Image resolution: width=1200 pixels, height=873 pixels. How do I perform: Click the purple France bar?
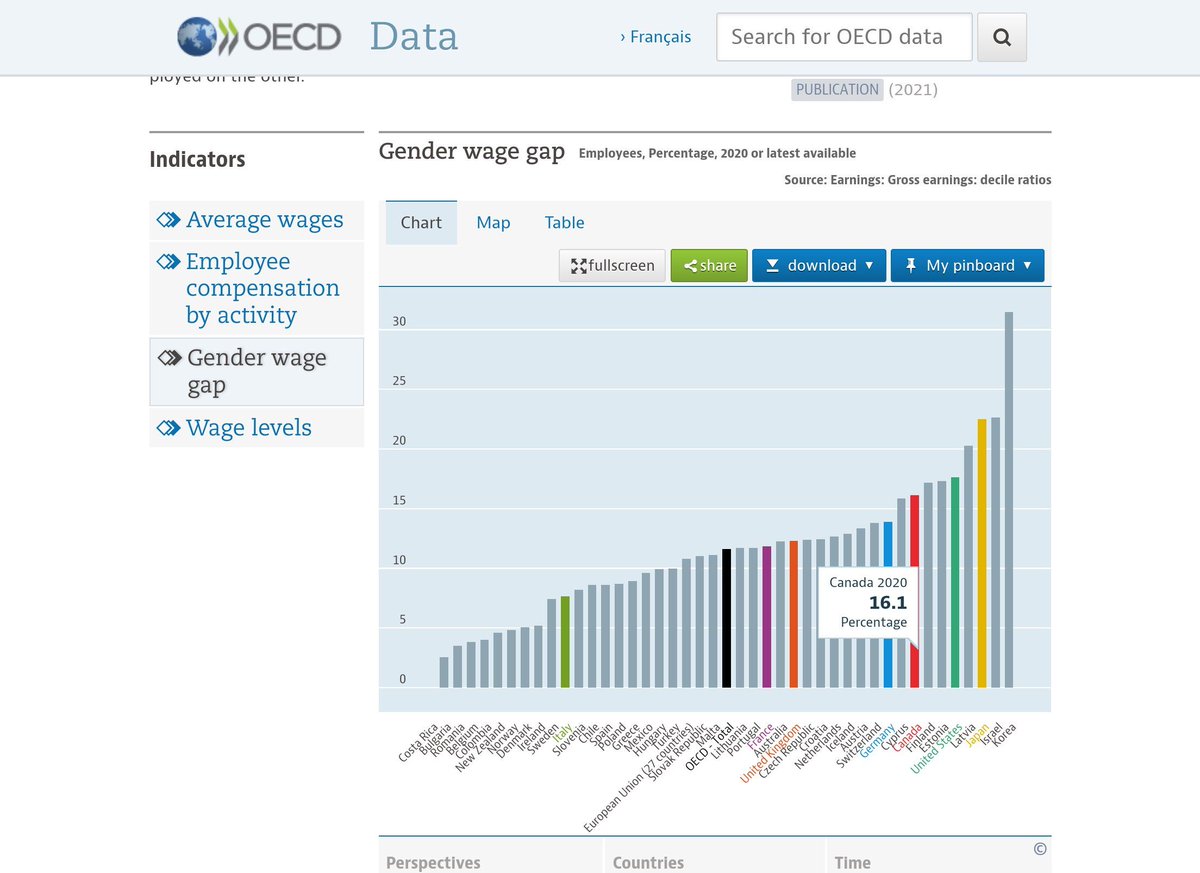766,617
